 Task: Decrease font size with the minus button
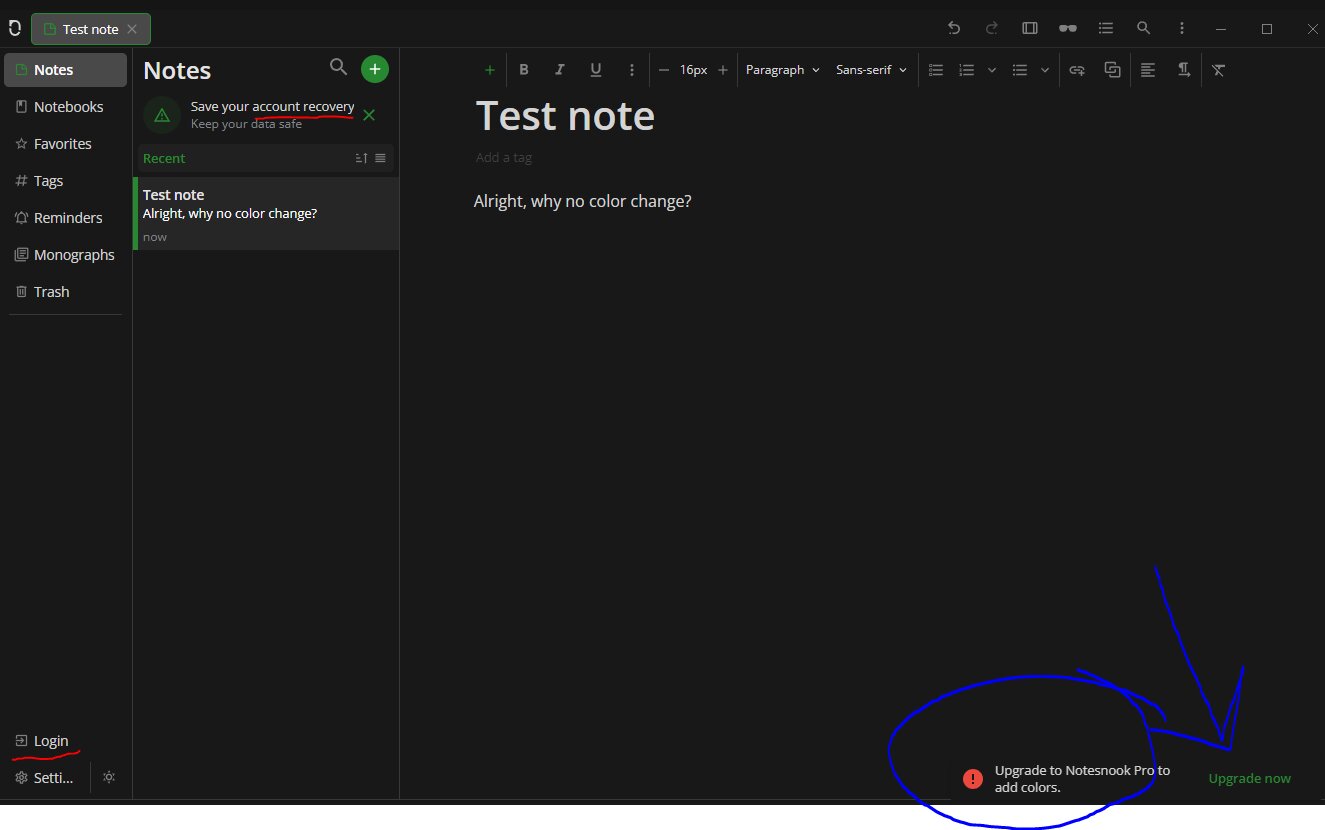click(664, 70)
